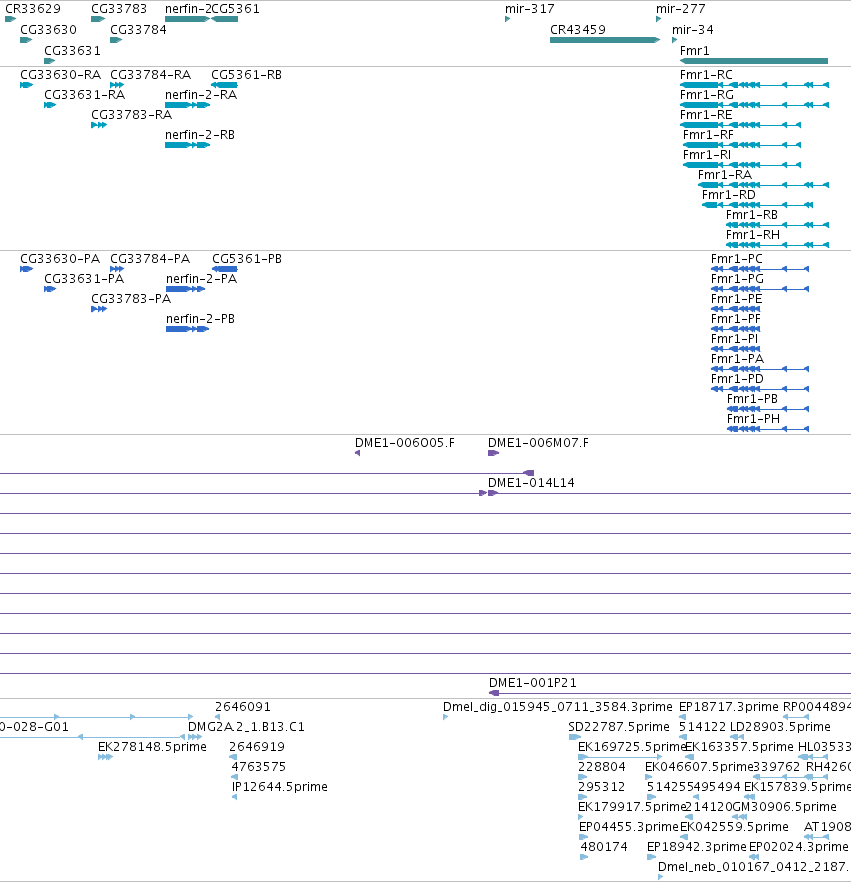Viewport: 851px width, 882px height.
Task: Select the CG33784 gene label
Action: click(x=138, y=30)
